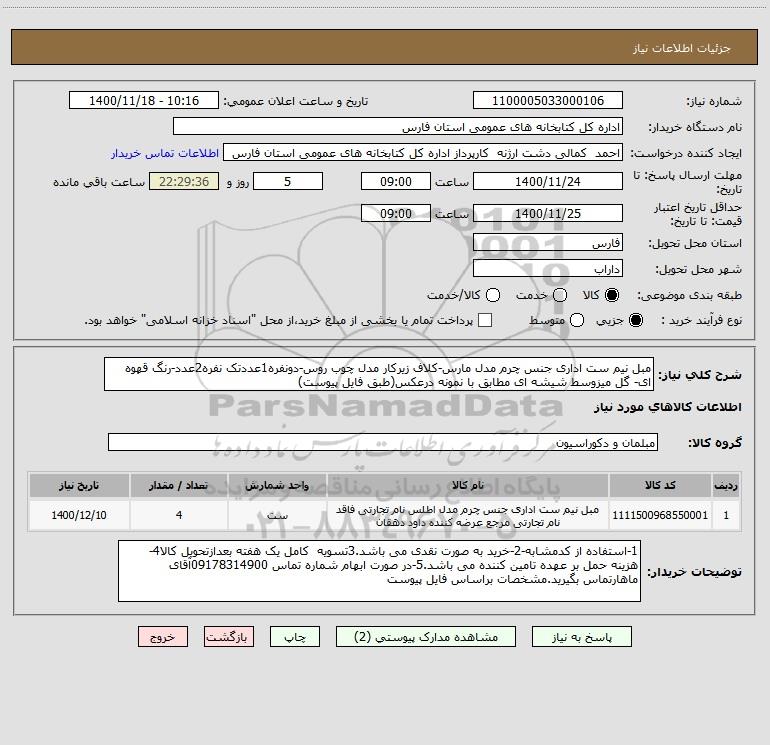Click the گروه کالا field مبلمان و دکوراسیون
Screen dimensions: 770x745
(383, 442)
